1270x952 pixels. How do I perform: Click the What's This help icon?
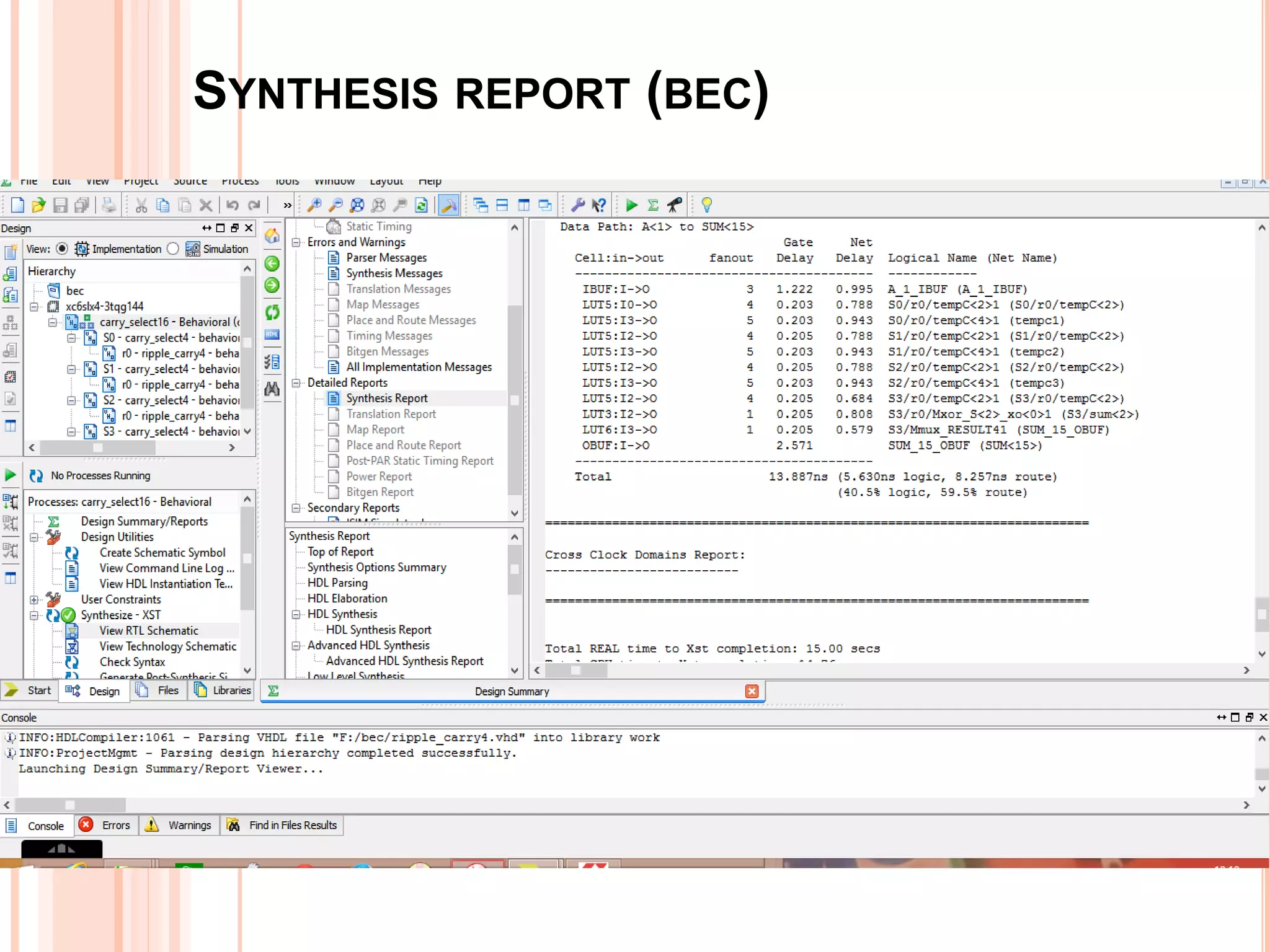599,205
